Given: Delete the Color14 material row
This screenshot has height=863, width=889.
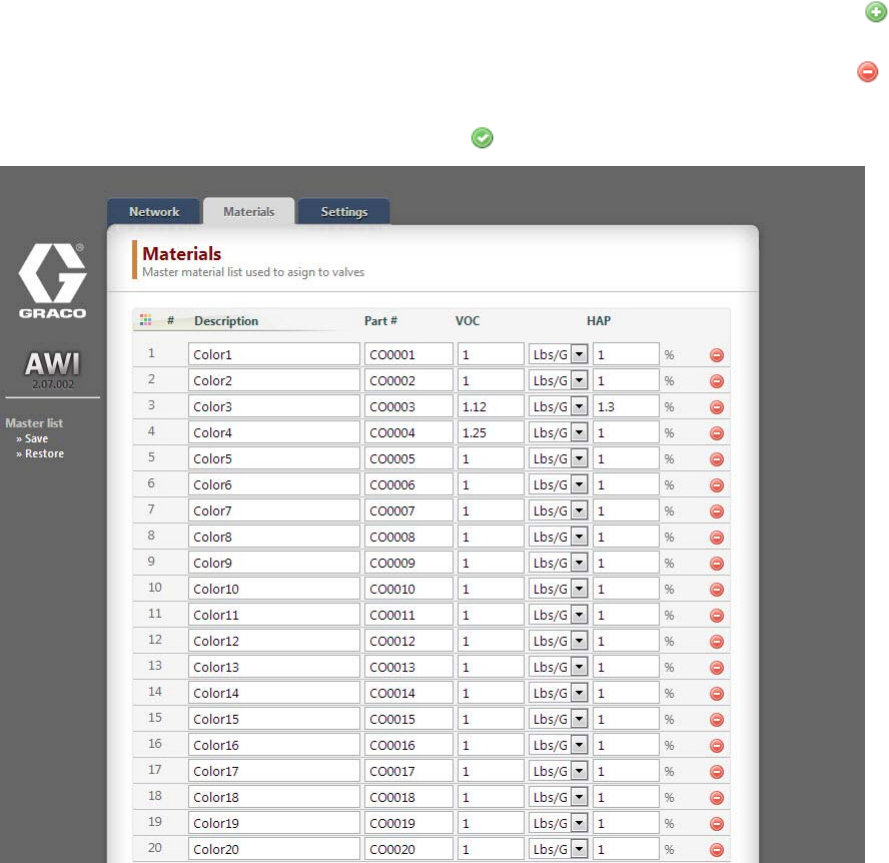Looking at the screenshot, I should click(x=717, y=694).
